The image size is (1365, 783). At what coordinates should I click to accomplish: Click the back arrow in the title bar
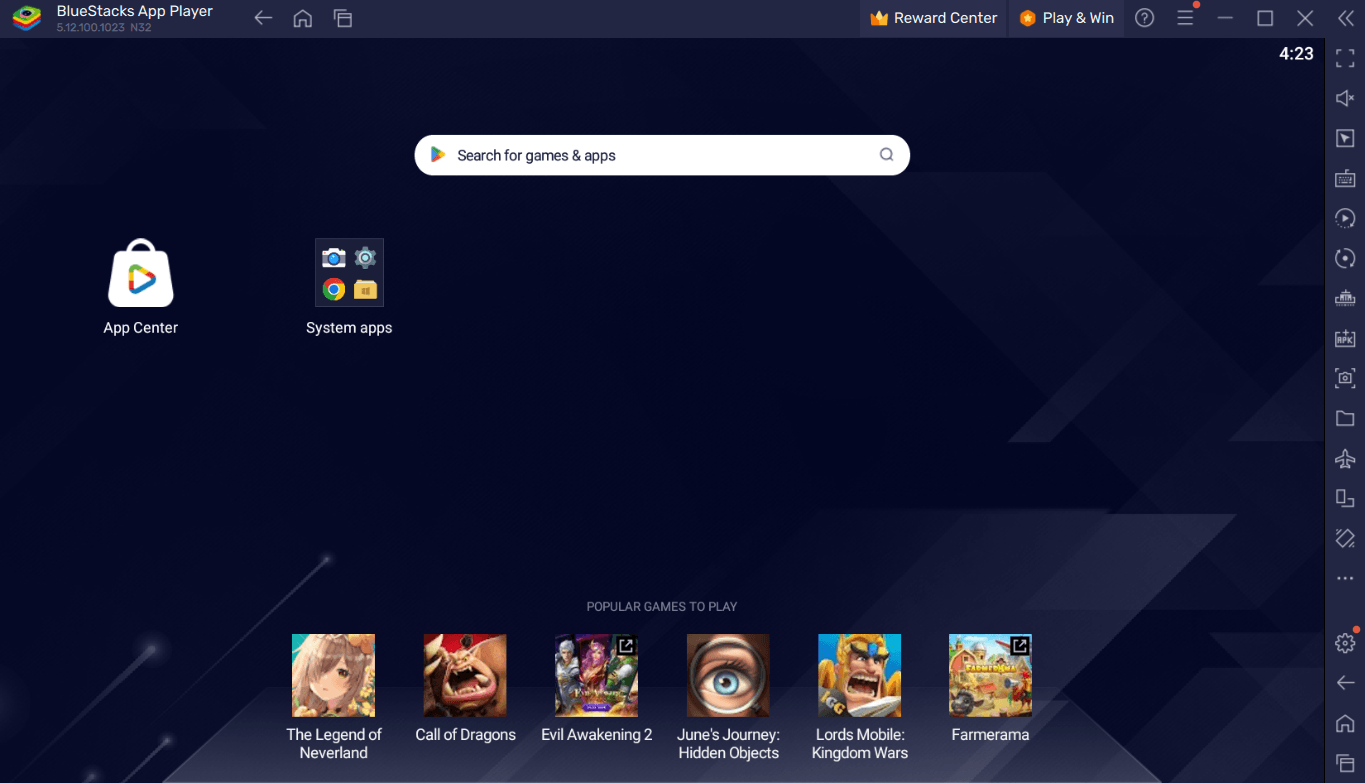263,18
